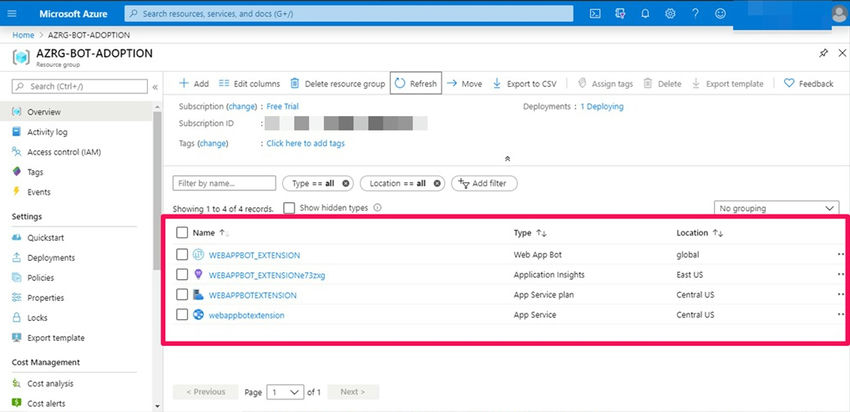The image size is (850, 412).
Task: Check the webappbotextension App Service checkbox
Action: point(182,314)
